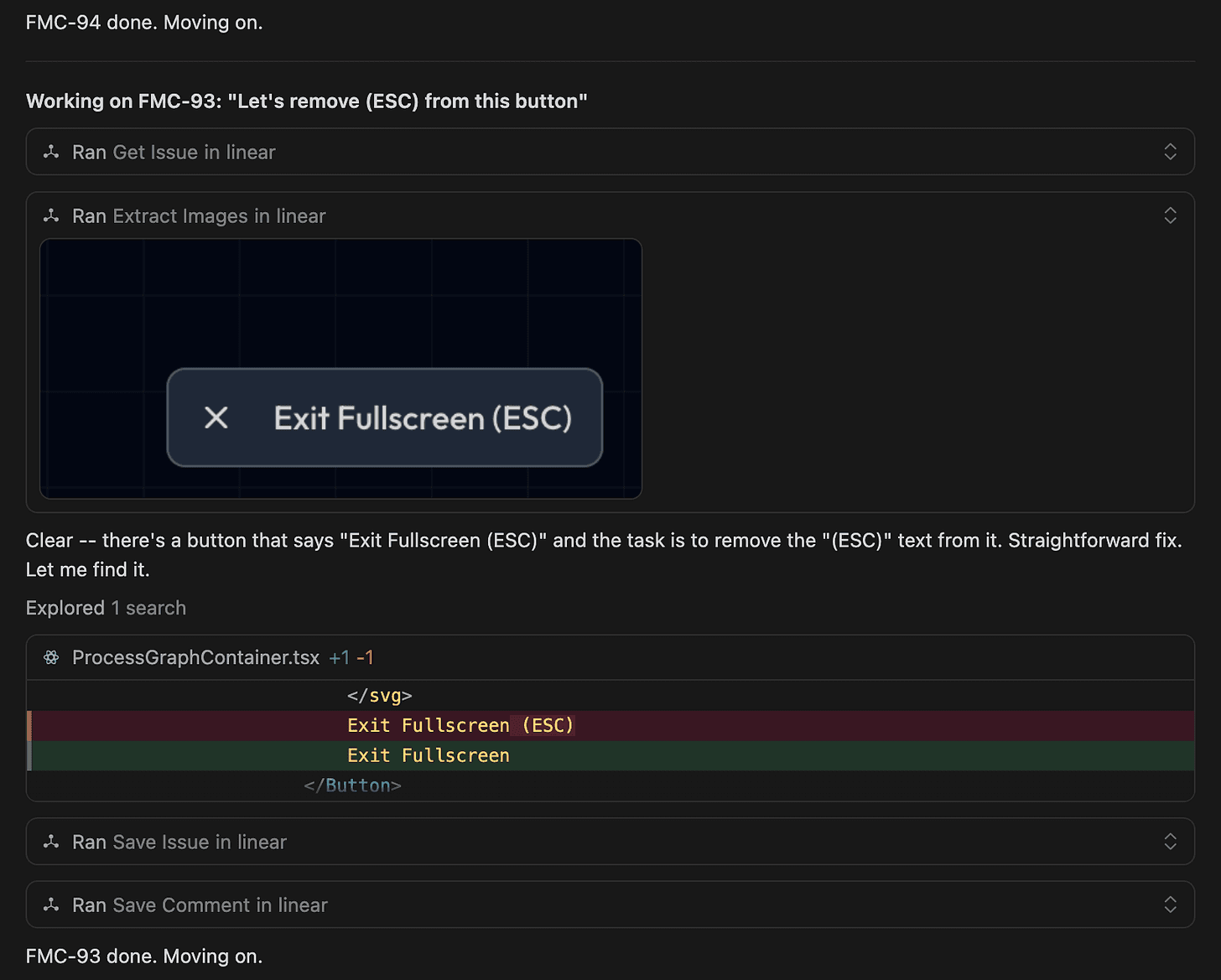Click the FMC-94 done. Moving on. text
1221x980 pixels.
point(144,22)
